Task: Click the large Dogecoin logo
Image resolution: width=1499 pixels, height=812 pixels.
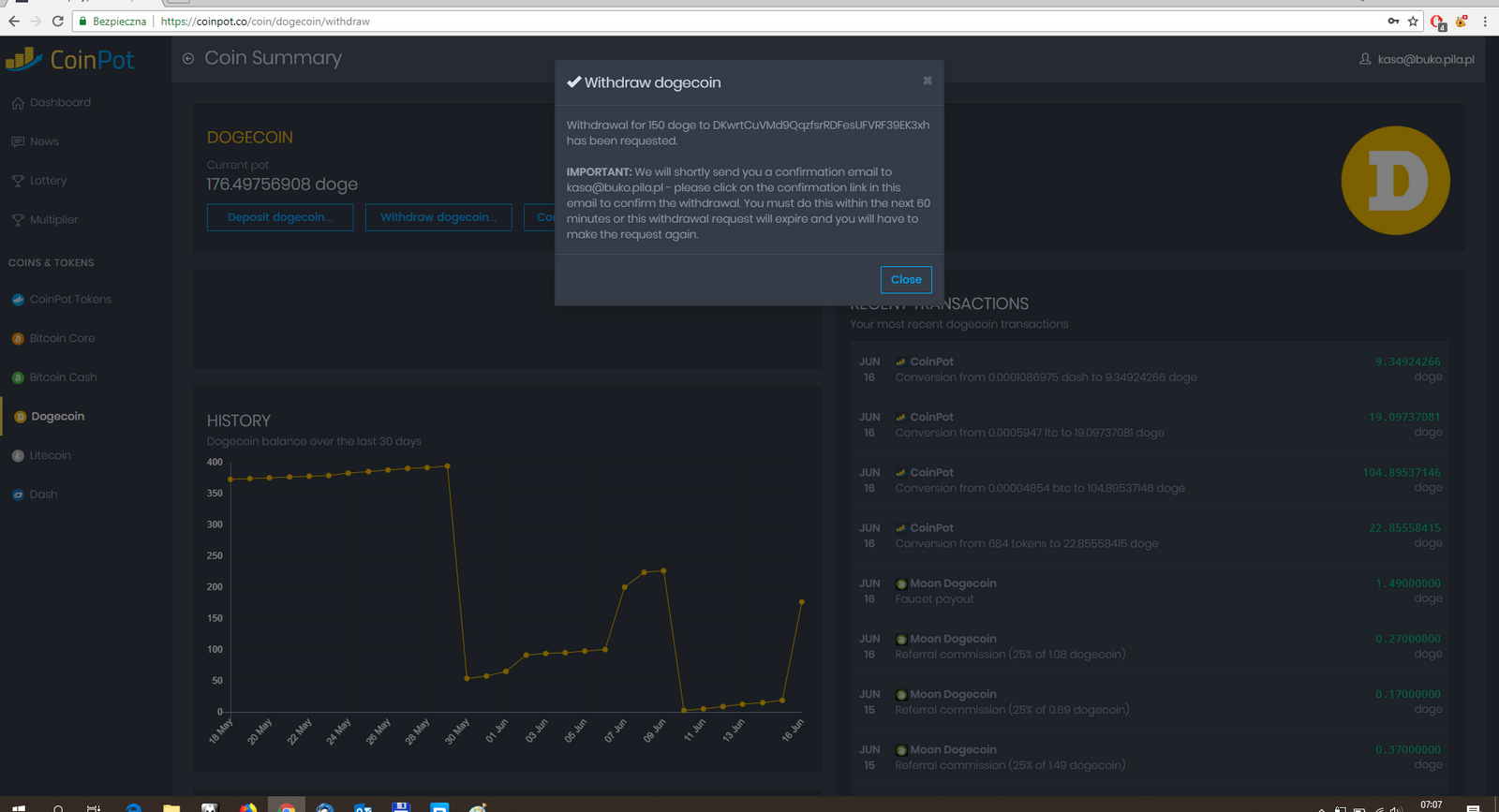Action: coord(1395,181)
